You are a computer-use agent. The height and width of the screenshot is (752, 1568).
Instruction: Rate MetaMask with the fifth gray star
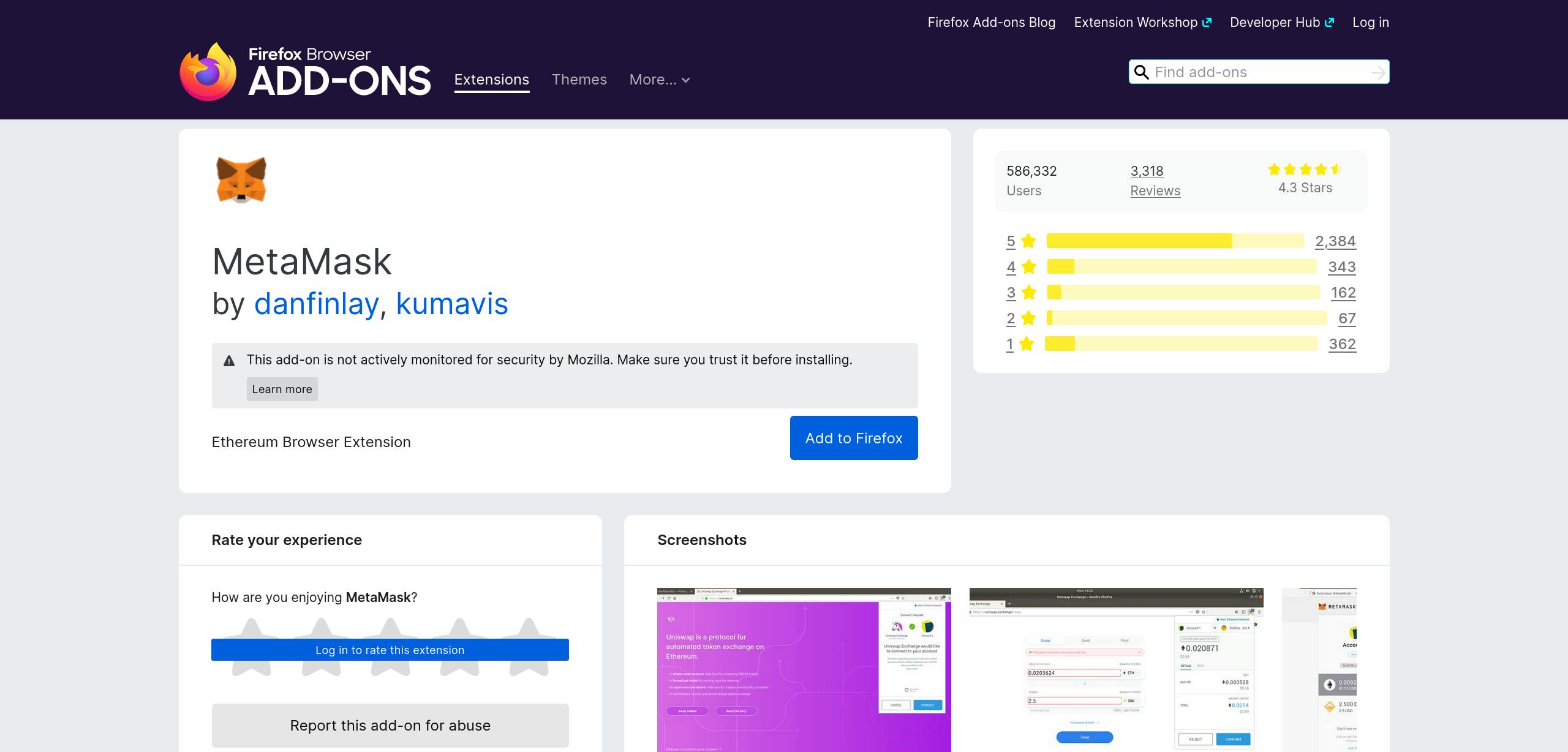pyautogui.click(x=529, y=647)
